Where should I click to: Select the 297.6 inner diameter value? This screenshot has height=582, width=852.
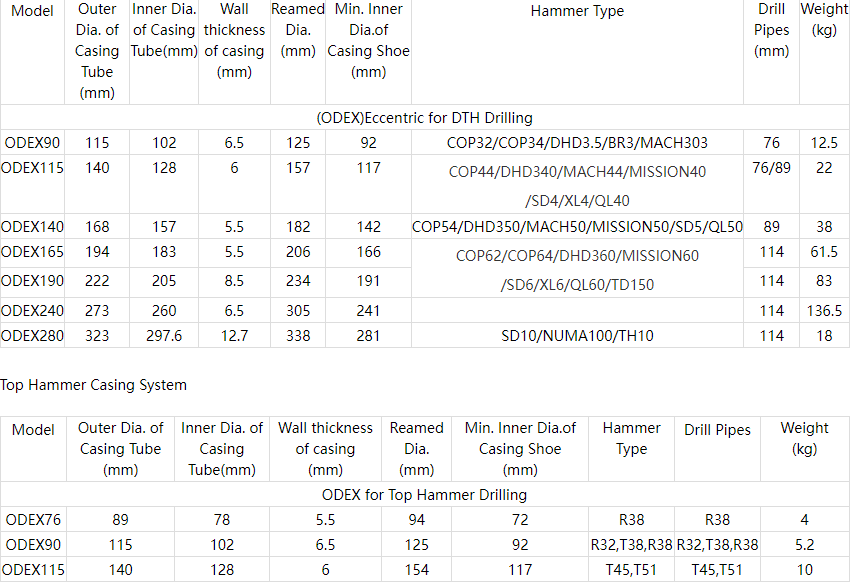(163, 336)
